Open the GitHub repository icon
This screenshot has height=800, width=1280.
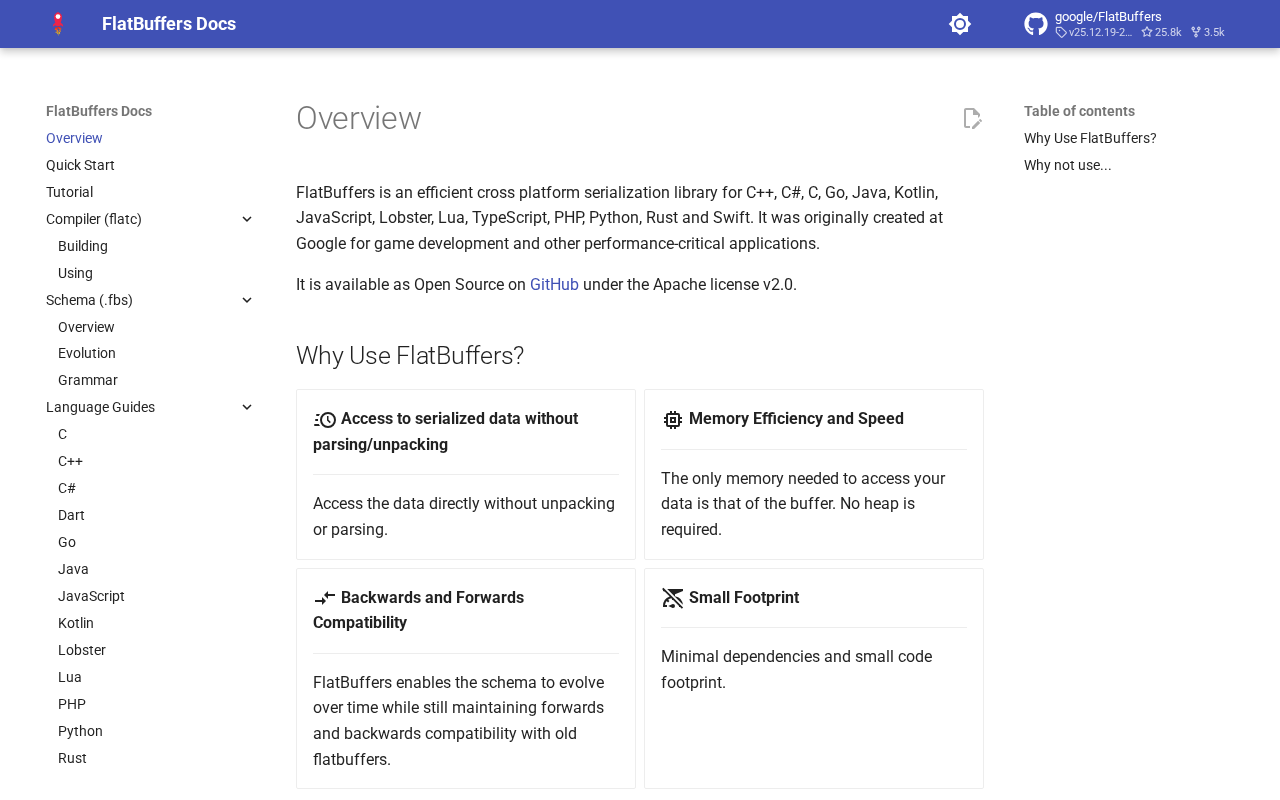(1036, 24)
